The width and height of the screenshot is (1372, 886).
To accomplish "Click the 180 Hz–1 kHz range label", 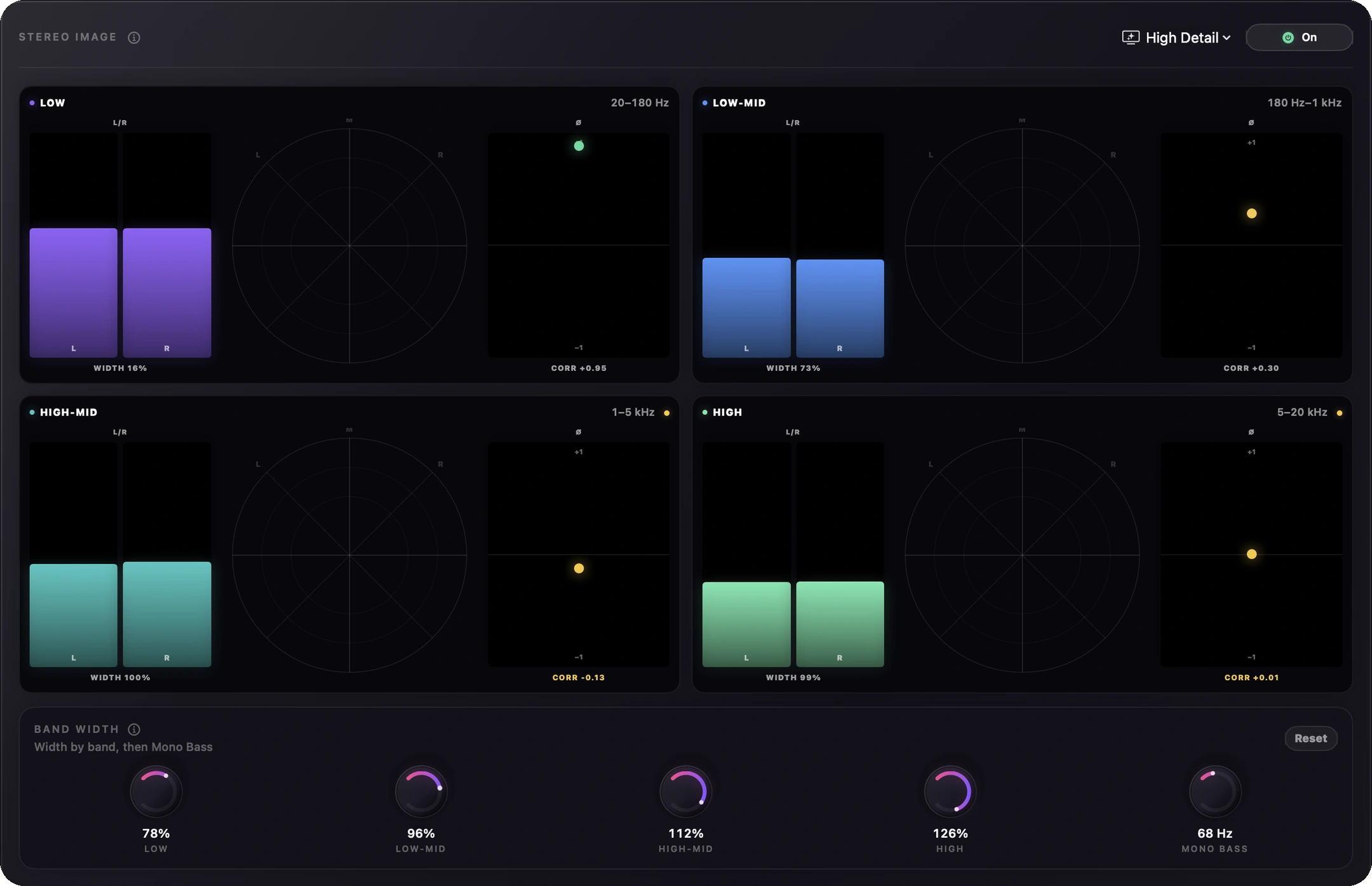I will pyautogui.click(x=1304, y=103).
